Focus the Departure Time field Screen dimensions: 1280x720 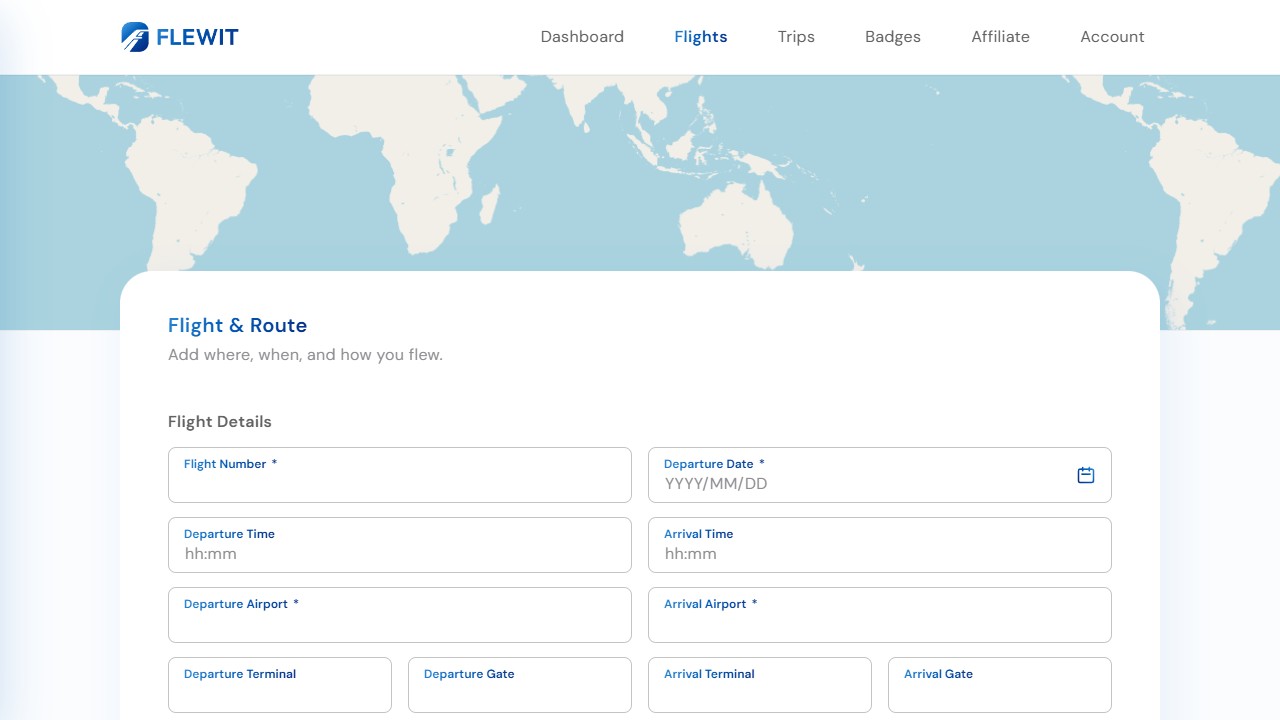point(400,545)
